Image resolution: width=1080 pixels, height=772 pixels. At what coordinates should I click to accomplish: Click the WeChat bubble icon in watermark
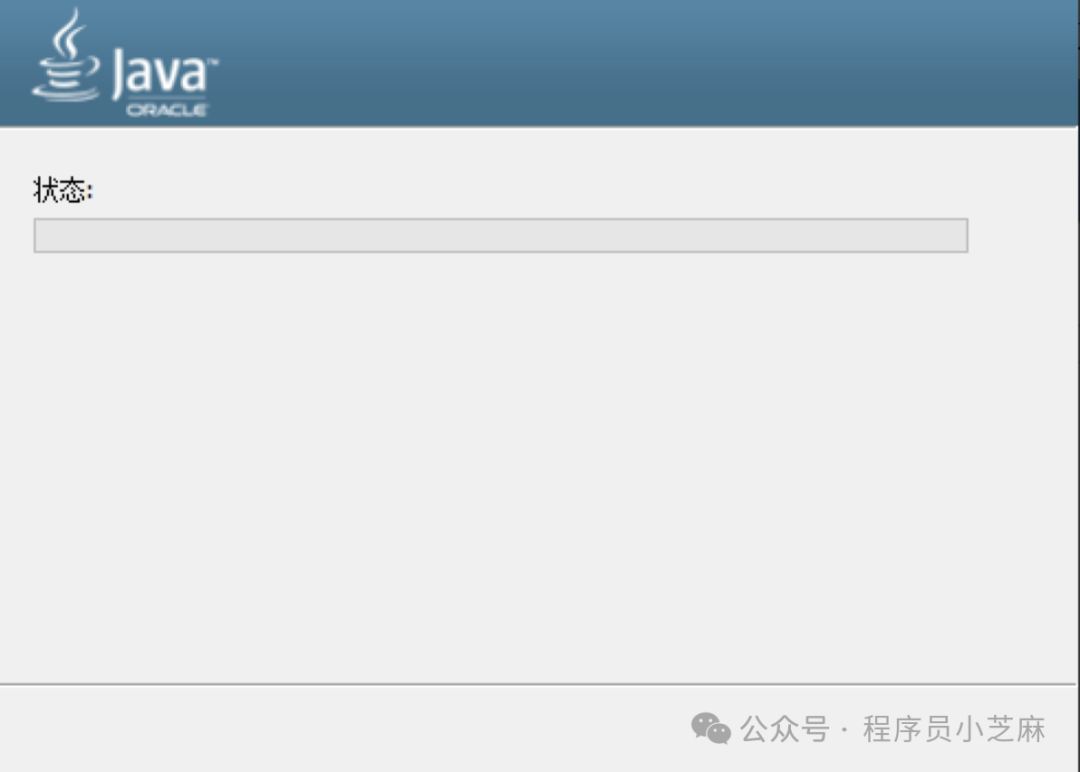coord(711,729)
